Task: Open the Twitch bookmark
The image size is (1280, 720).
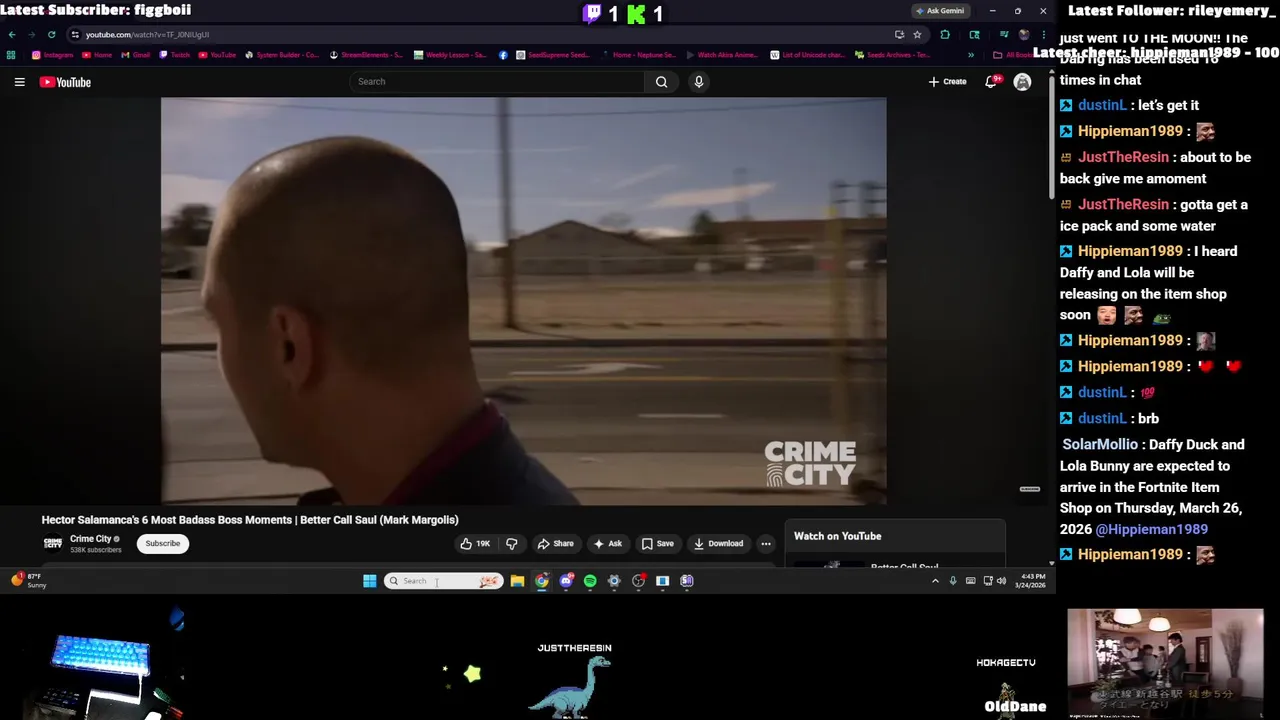Action: [x=175, y=55]
